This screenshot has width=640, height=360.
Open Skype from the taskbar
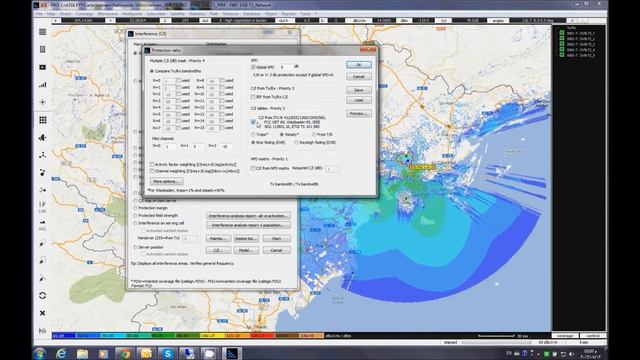click(167, 353)
